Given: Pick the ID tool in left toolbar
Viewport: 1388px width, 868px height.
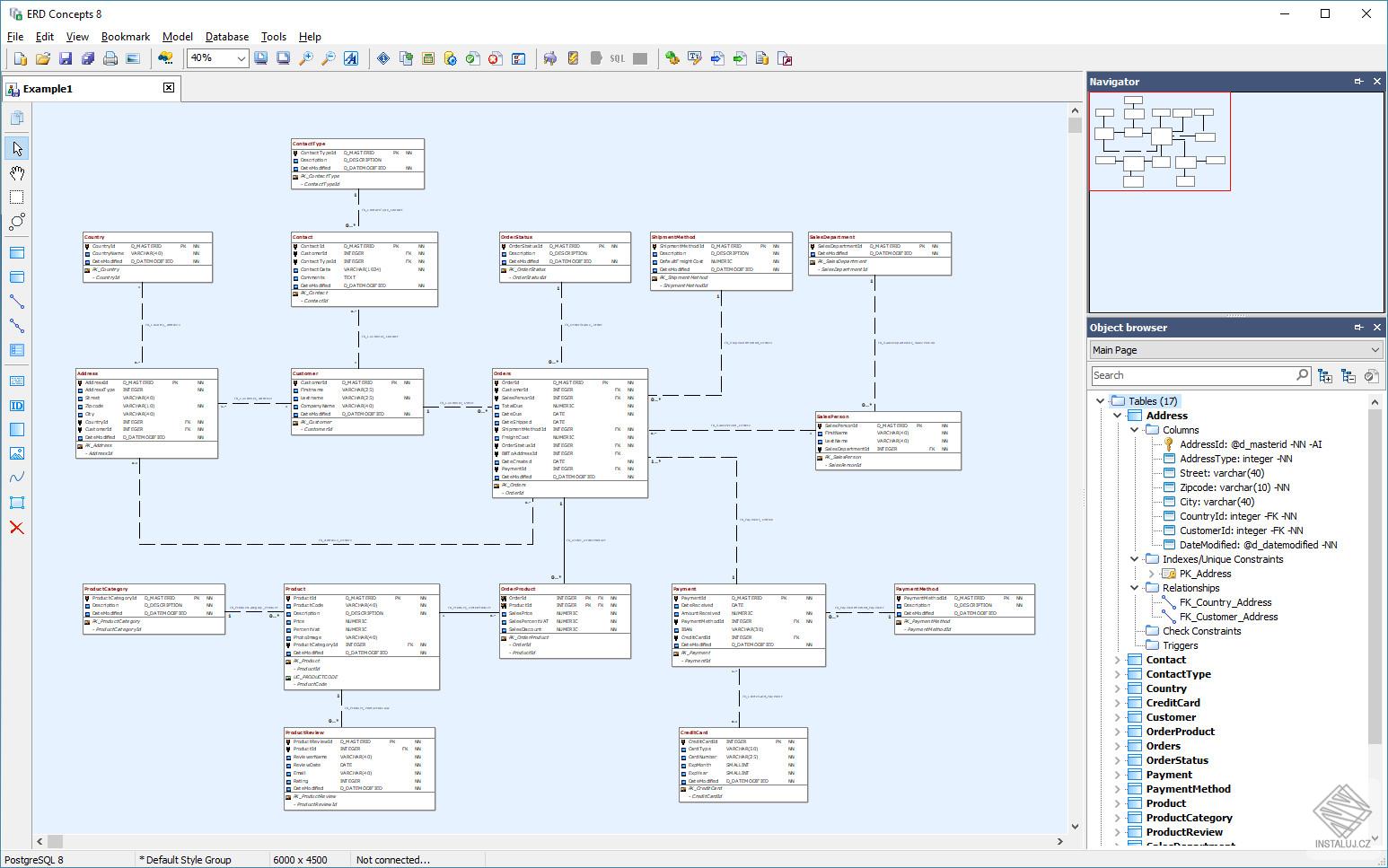Looking at the screenshot, I should tap(16, 406).
